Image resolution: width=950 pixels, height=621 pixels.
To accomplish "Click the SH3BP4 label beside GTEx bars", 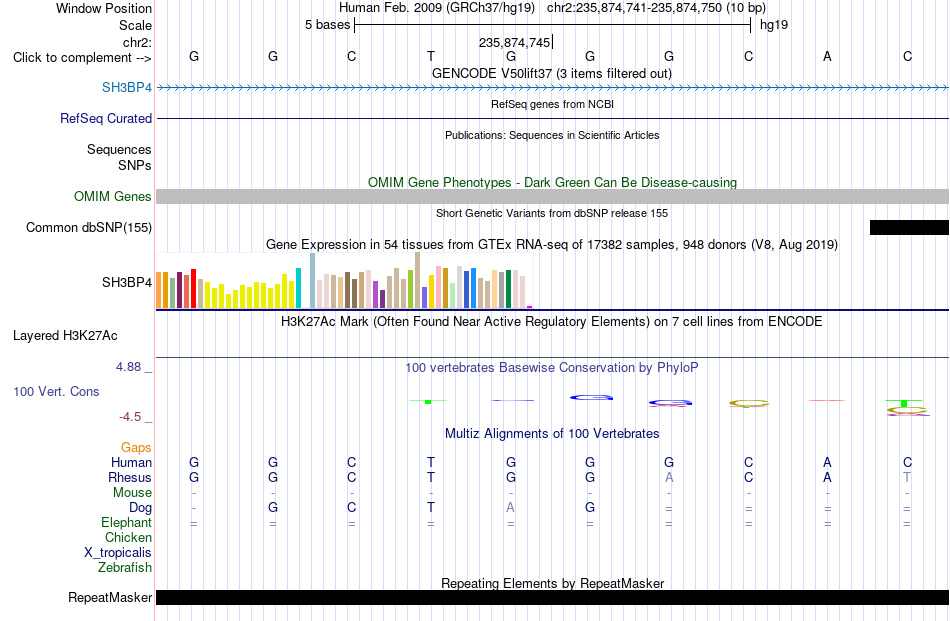I will point(127,282).
